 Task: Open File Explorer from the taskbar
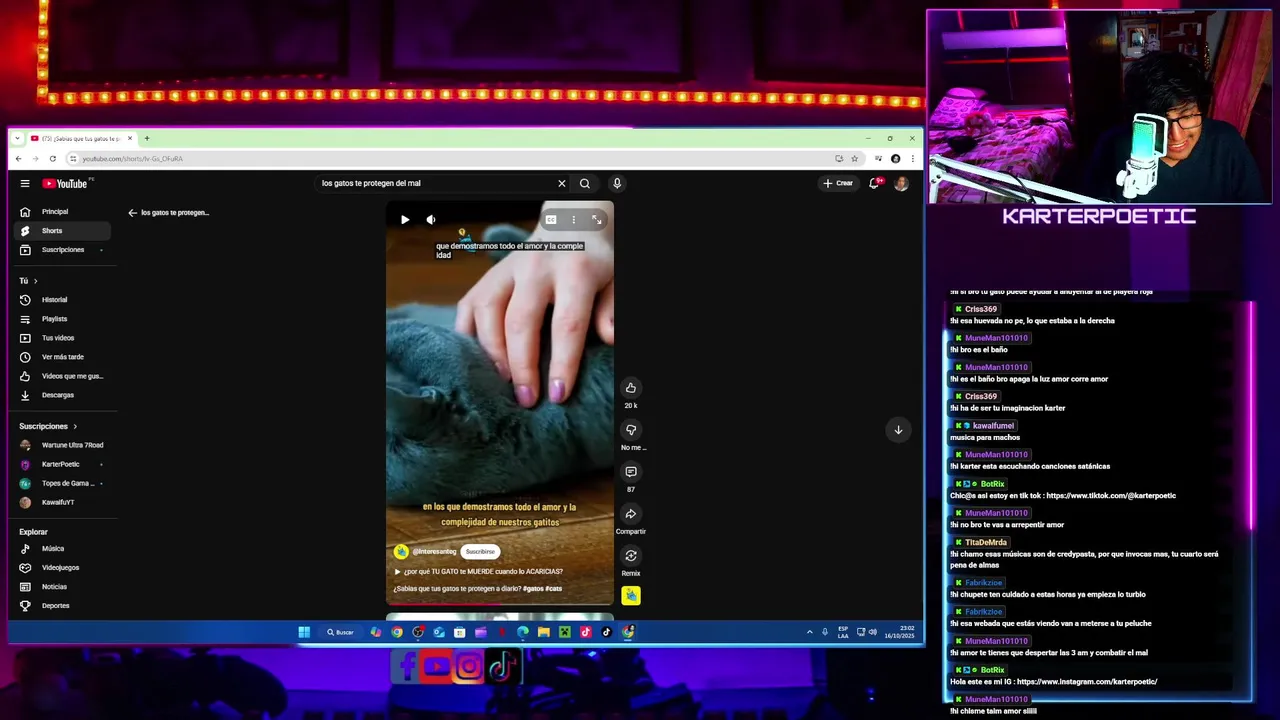(543, 632)
